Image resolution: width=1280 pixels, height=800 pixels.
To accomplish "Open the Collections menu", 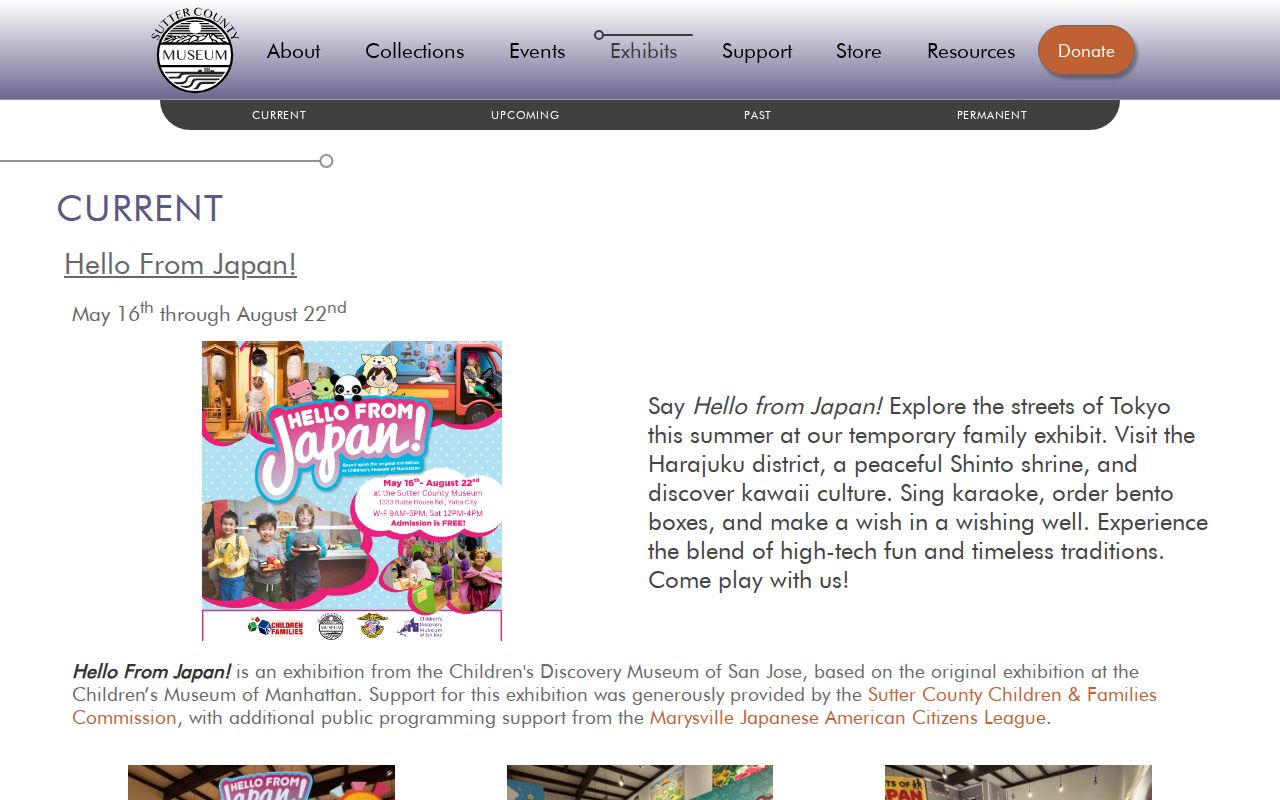I will point(414,51).
